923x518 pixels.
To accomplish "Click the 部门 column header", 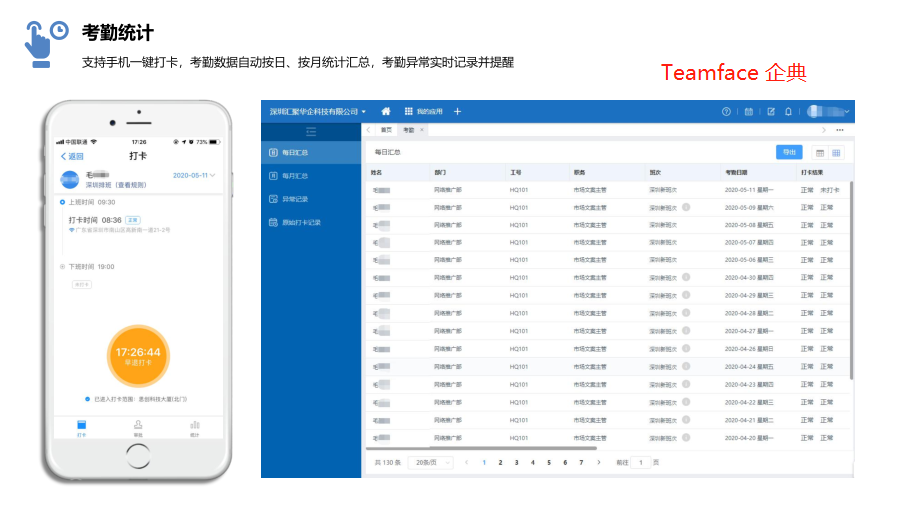I will click(x=440, y=172).
